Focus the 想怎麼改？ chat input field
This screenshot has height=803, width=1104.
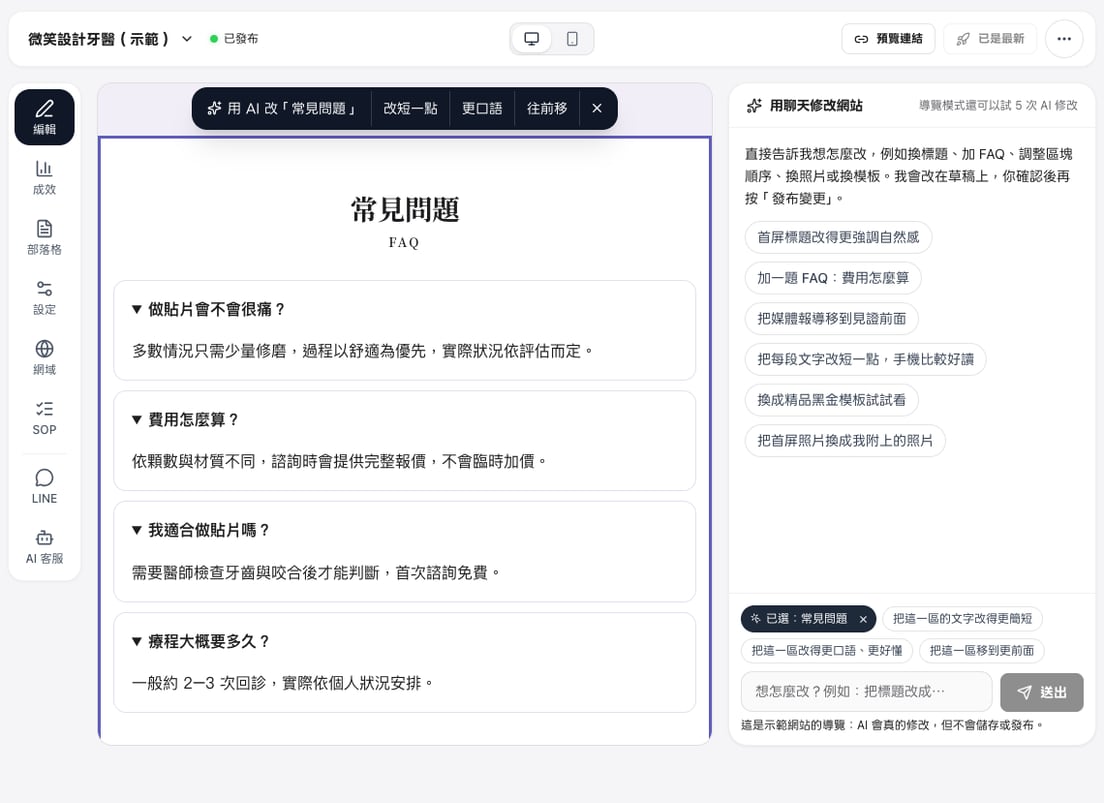click(x=866, y=691)
